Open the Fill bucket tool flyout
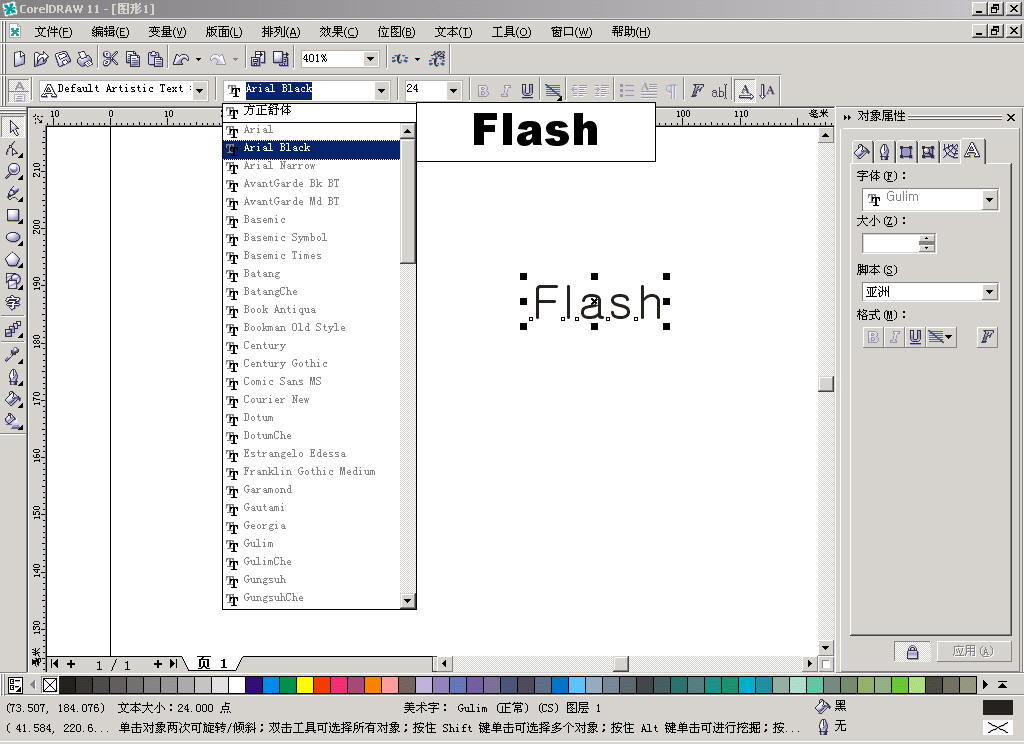The image size is (1024, 744). coord(14,399)
